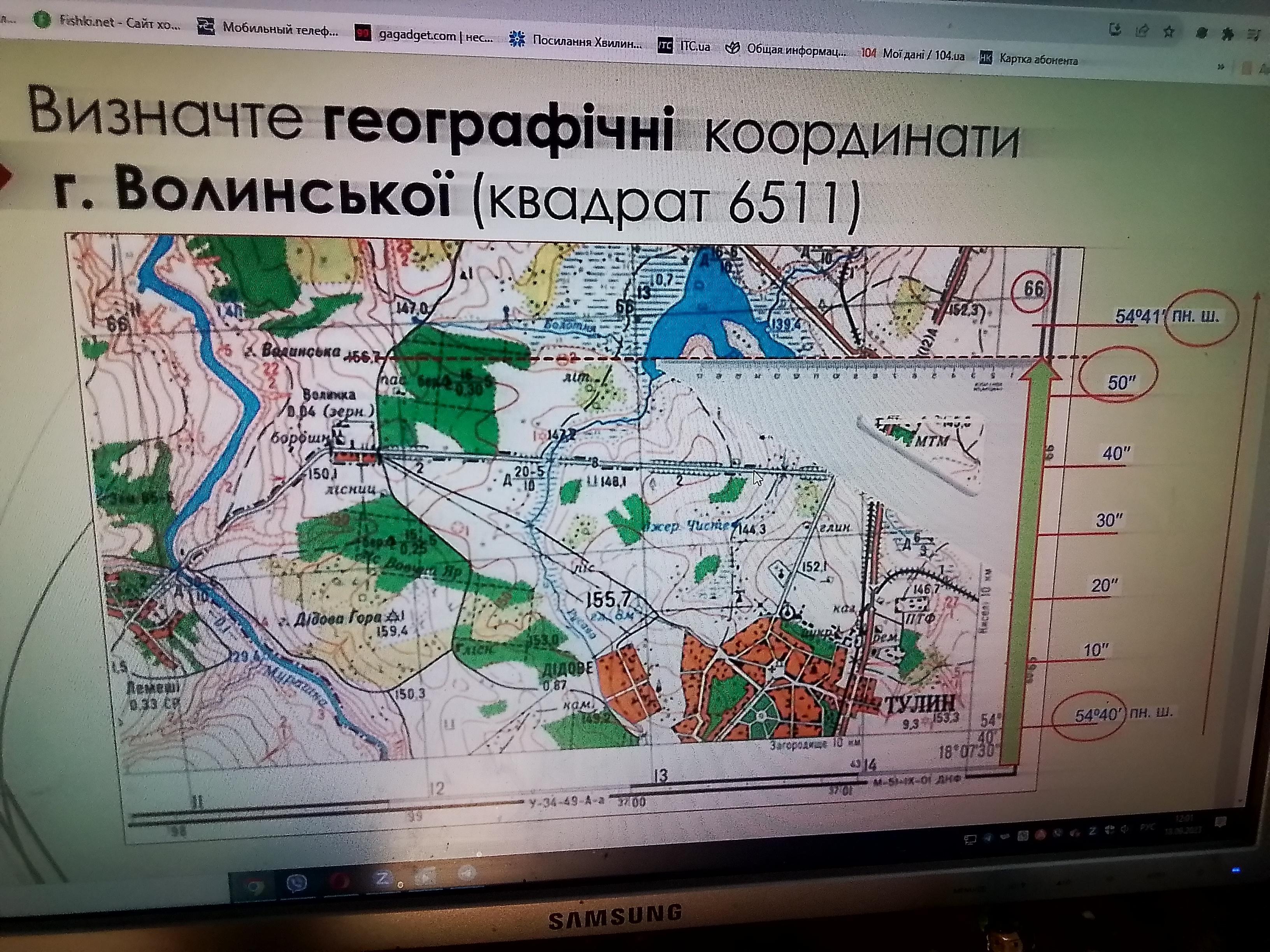The image size is (1270, 952).
Task: Open Opera from the taskbar
Action: 340,881
